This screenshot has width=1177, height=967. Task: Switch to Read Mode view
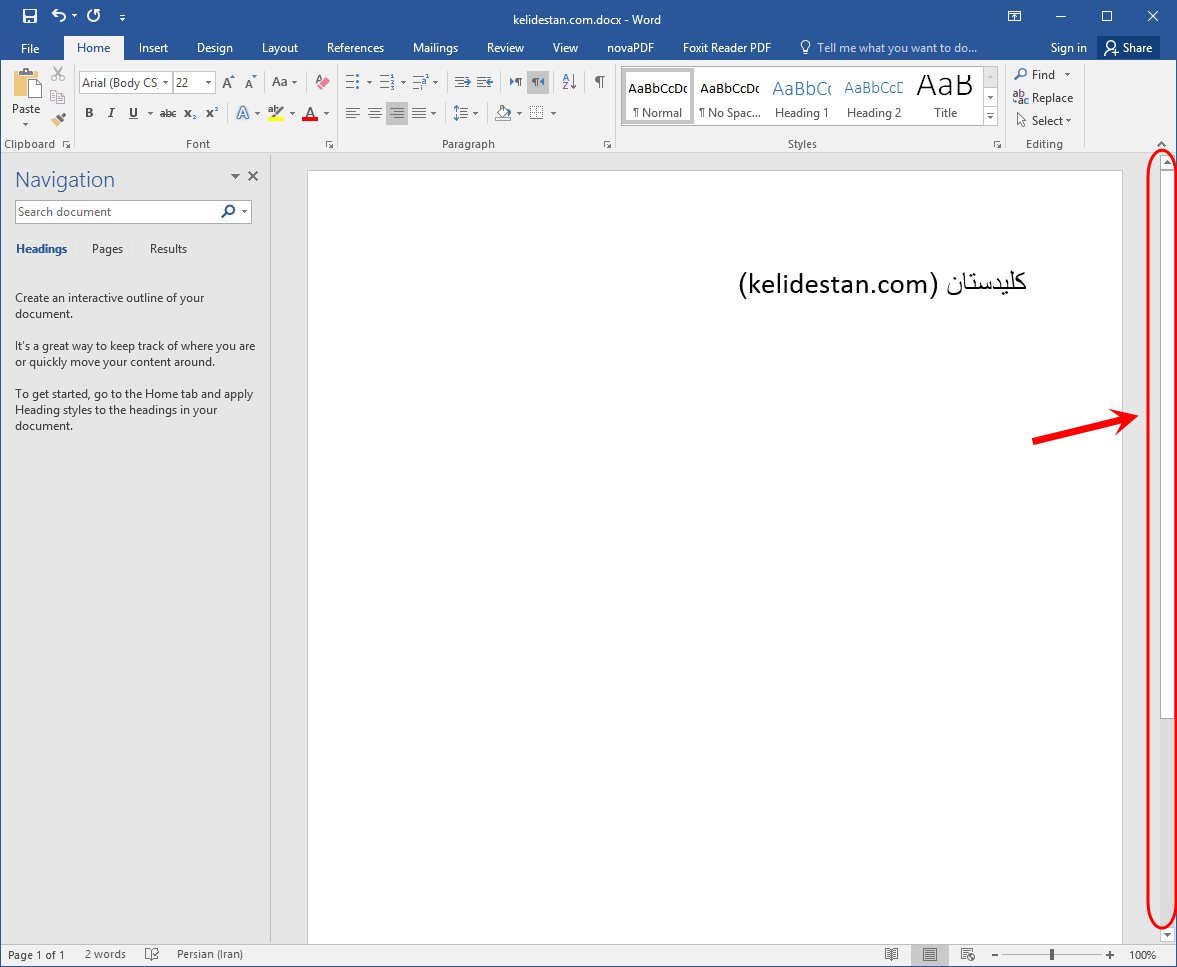click(891, 954)
